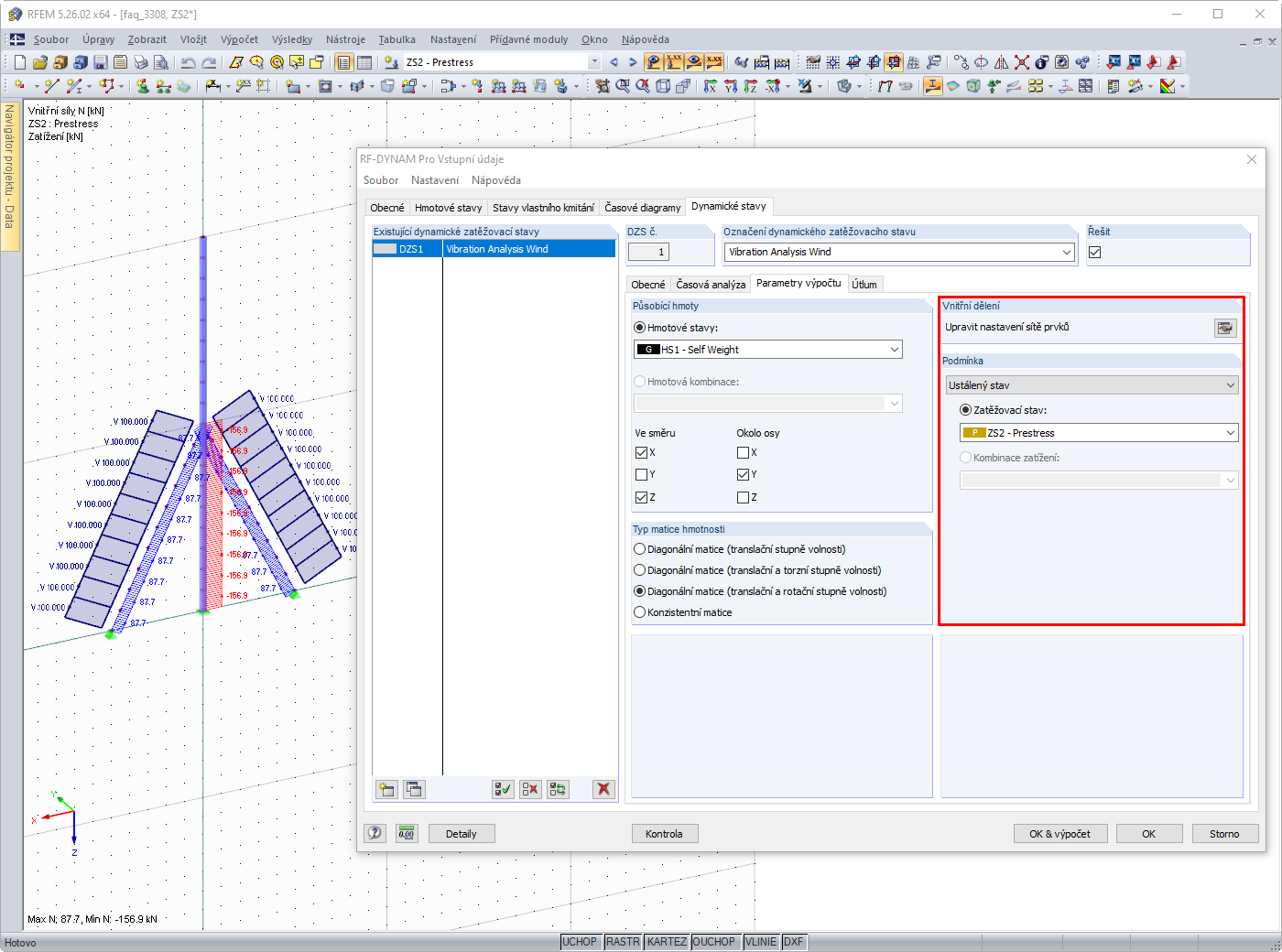Click the KARTEZ status bar toggle
Image resolution: width=1282 pixels, height=952 pixels.
(667, 942)
